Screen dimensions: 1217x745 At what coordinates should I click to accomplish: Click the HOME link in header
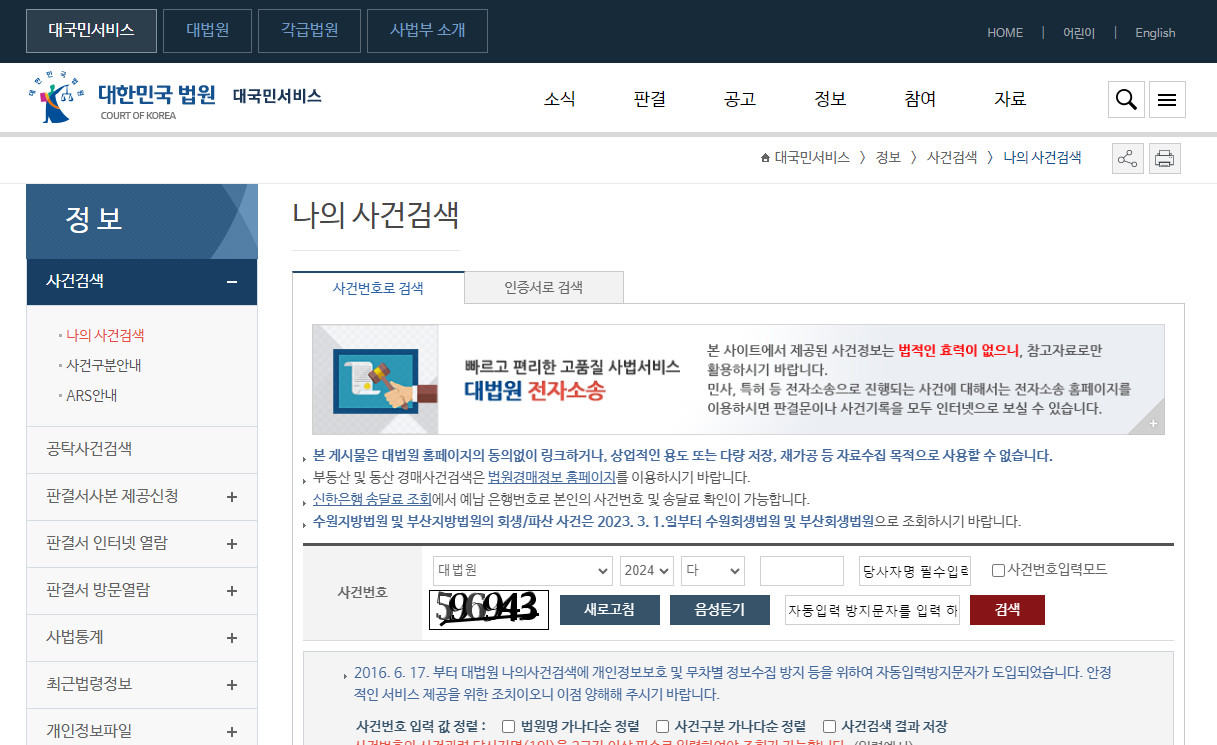coord(1005,33)
